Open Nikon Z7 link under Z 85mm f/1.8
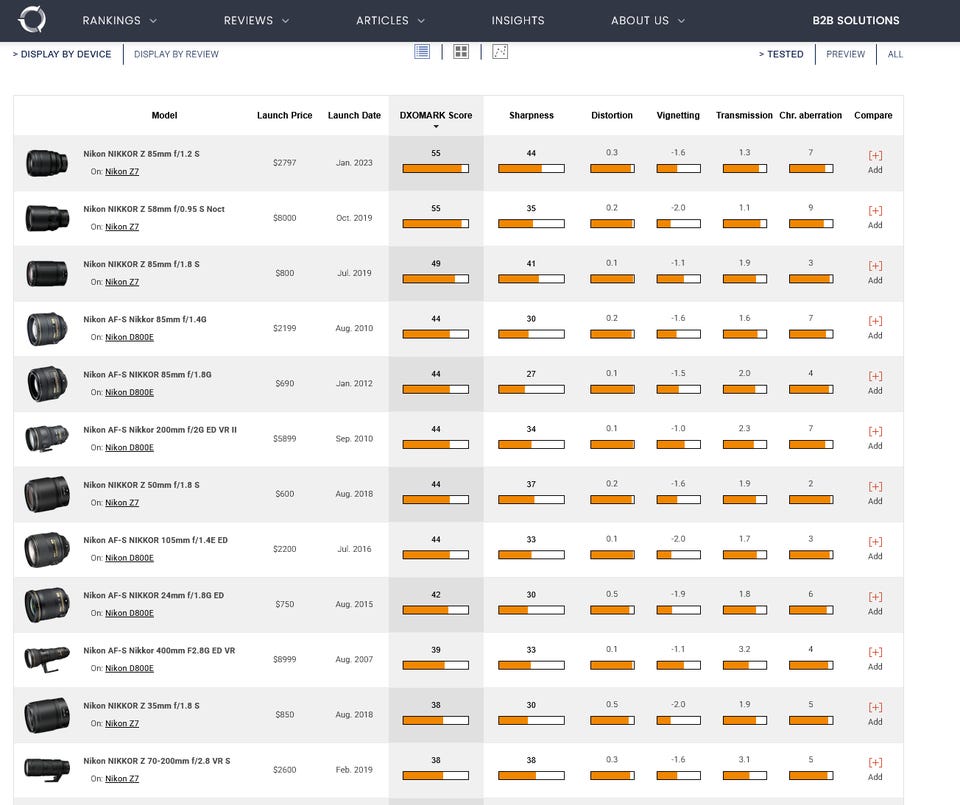The image size is (960, 805). (x=122, y=282)
